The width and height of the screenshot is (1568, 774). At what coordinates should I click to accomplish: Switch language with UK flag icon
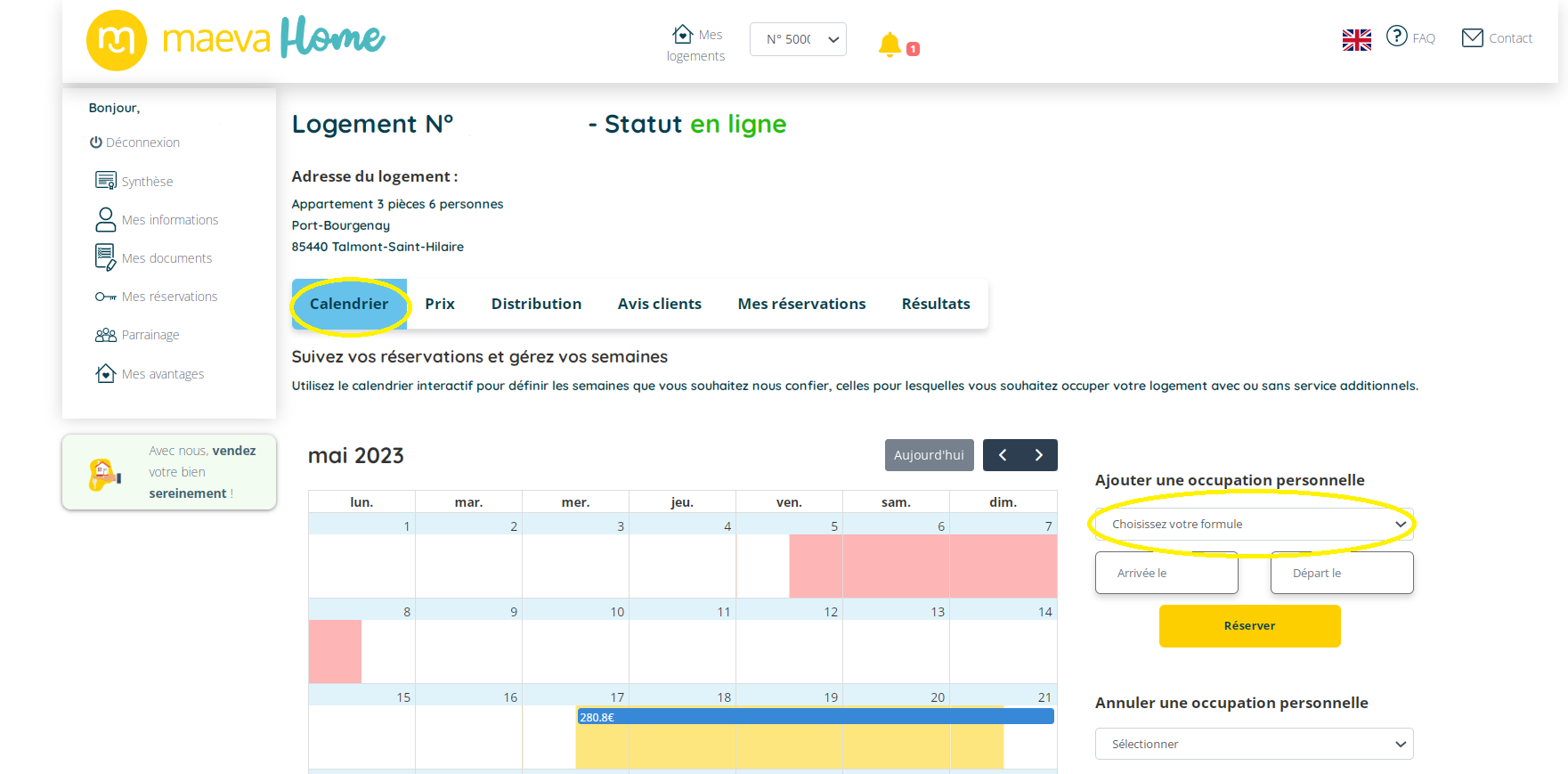(1356, 40)
